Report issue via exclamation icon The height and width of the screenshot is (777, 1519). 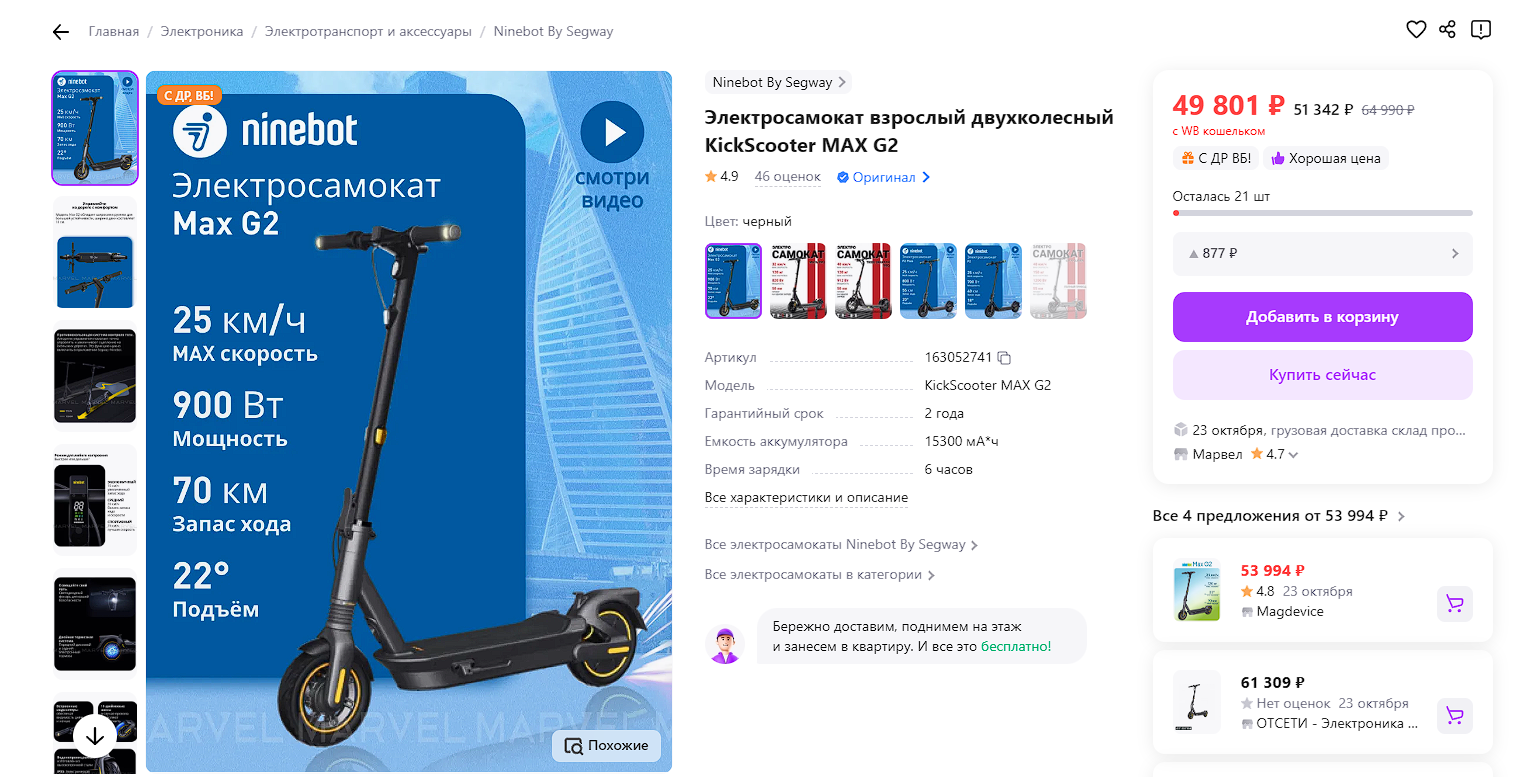click(x=1481, y=30)
